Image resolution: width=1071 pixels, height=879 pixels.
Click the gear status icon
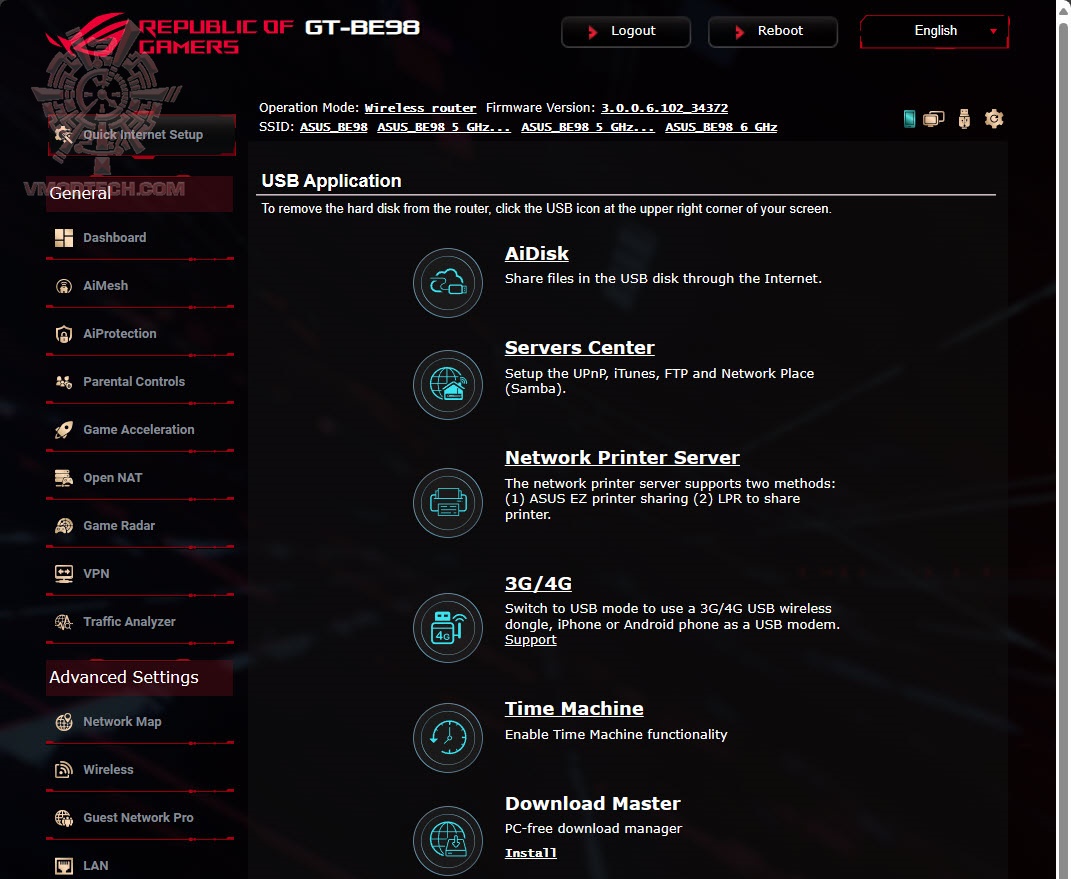point(994,119)
